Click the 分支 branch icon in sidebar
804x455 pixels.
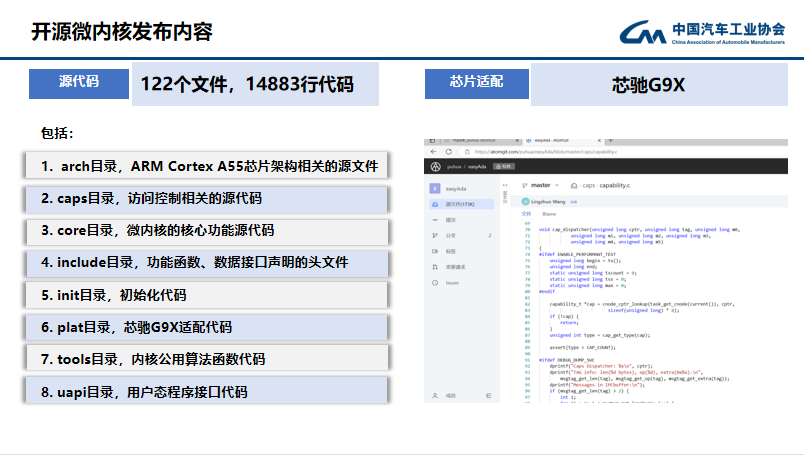tap(435, 235)
